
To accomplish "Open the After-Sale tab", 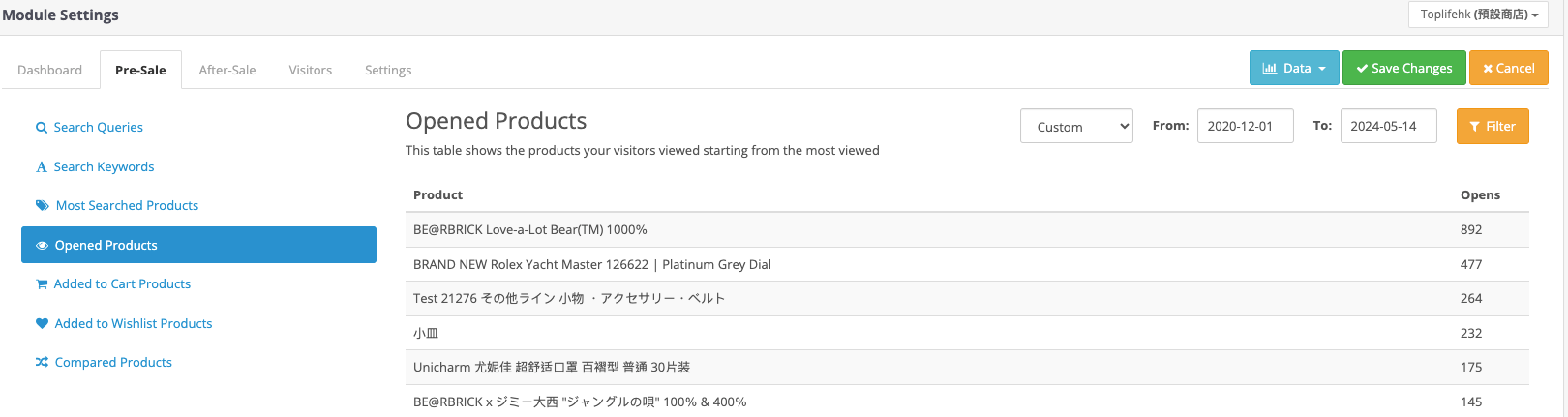I will point(227,71).
